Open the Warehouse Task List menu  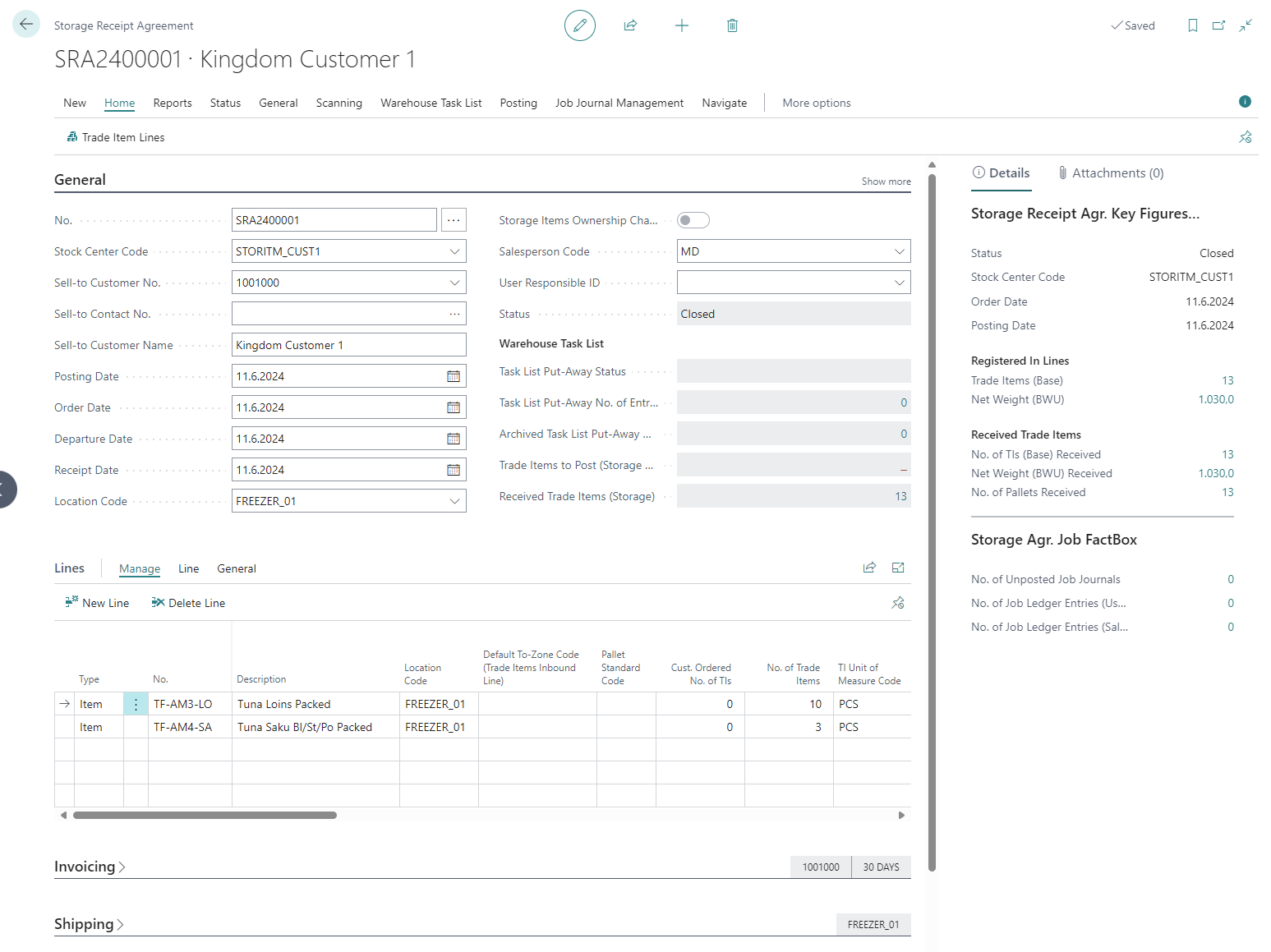[431, 103]
